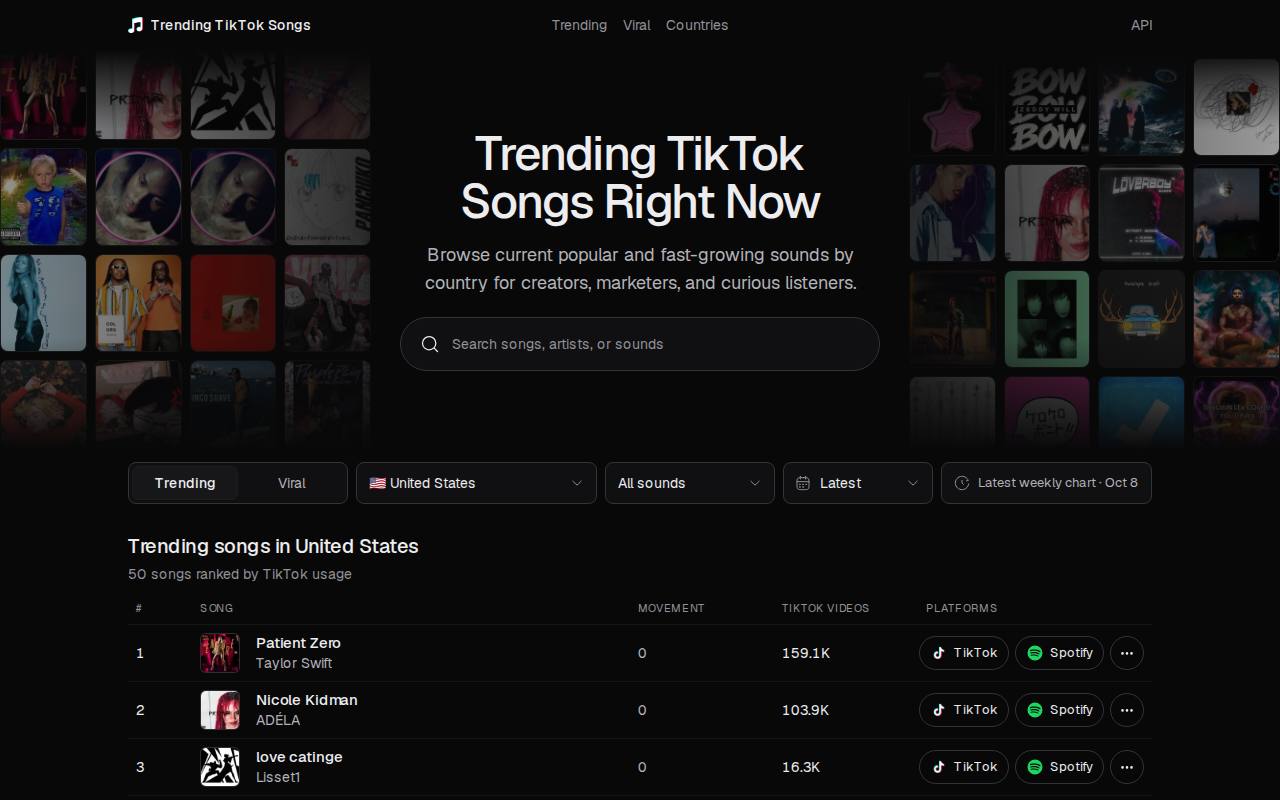This screenshot has width=1280, height=800.
Task: Open Nicole Kidman on Spotify
Action: coord(1059,710)
